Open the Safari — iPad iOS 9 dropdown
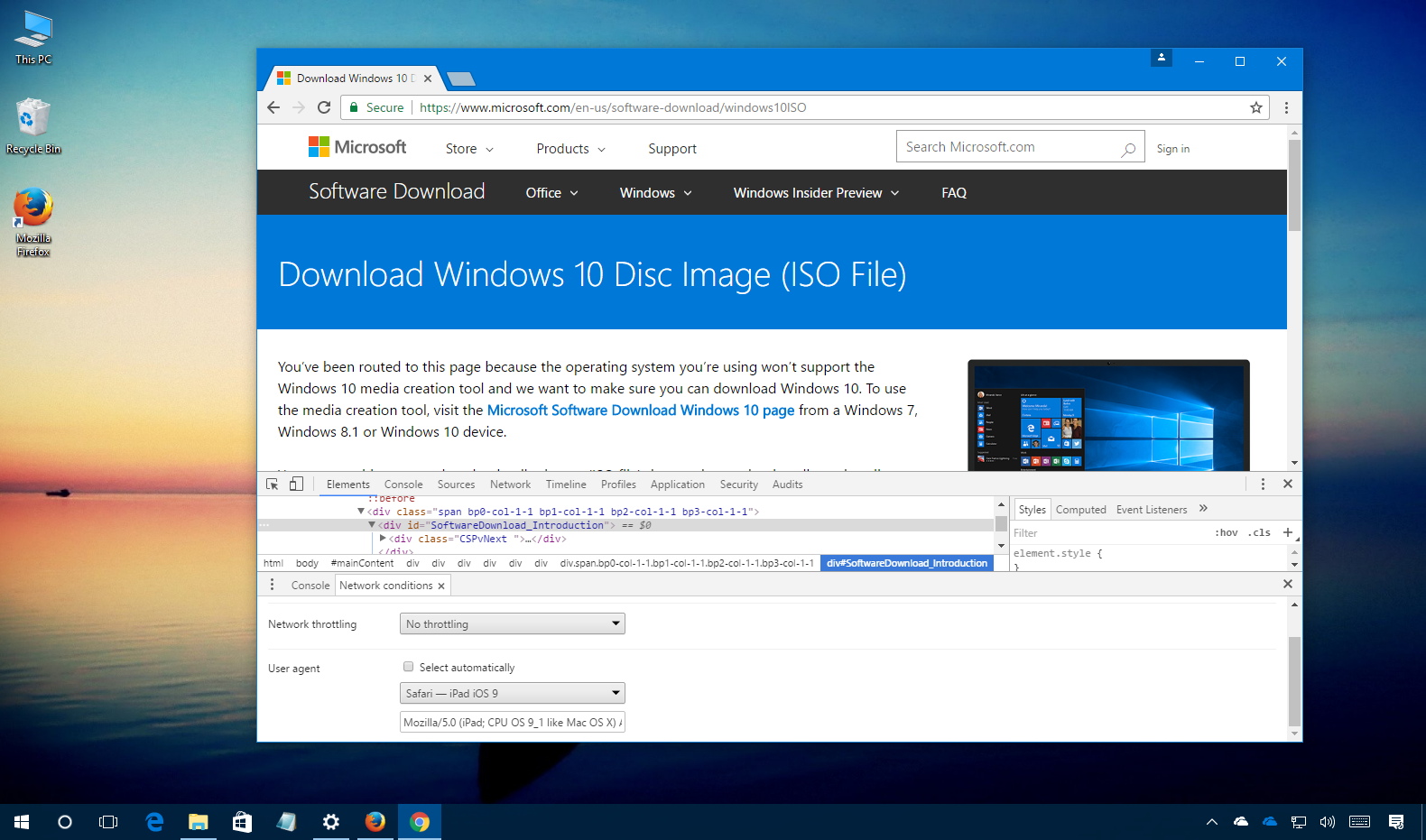Viewport: 1426px width, 840px height. 513,693
